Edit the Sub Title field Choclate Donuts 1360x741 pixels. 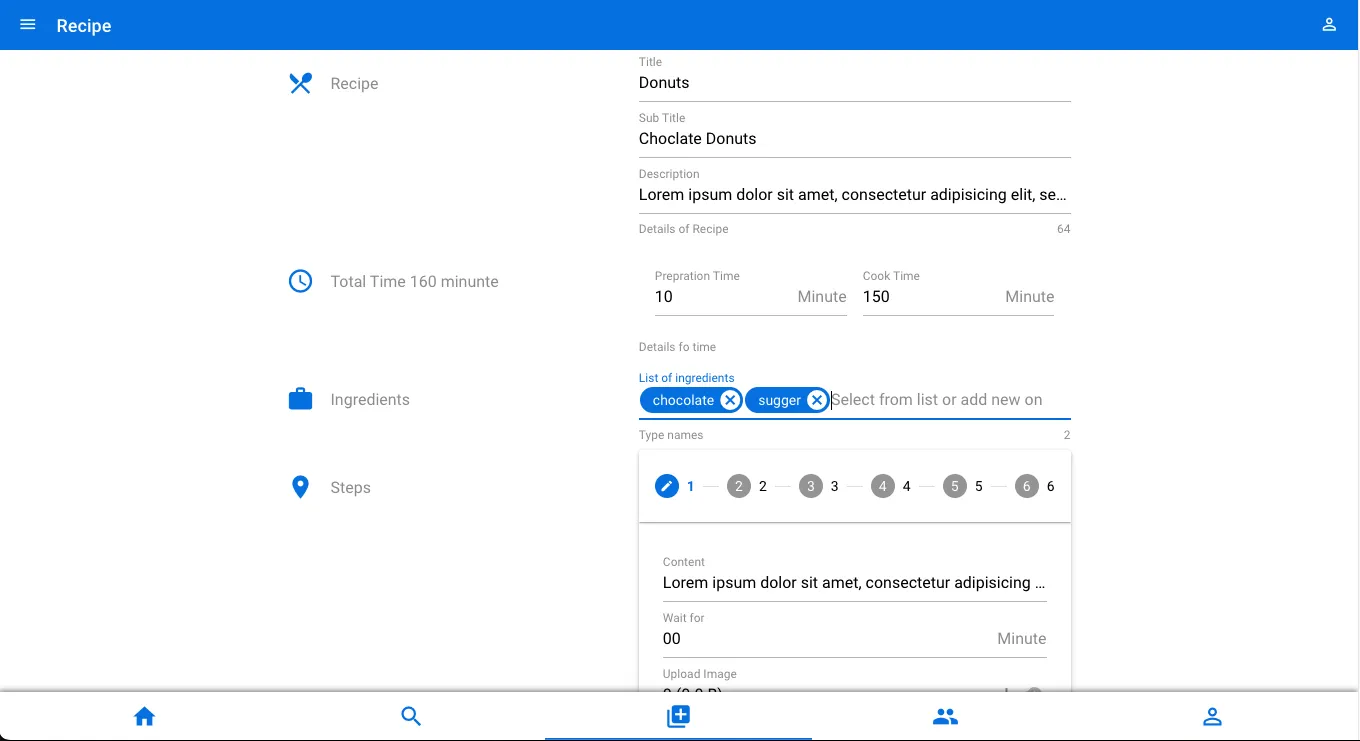855,139
